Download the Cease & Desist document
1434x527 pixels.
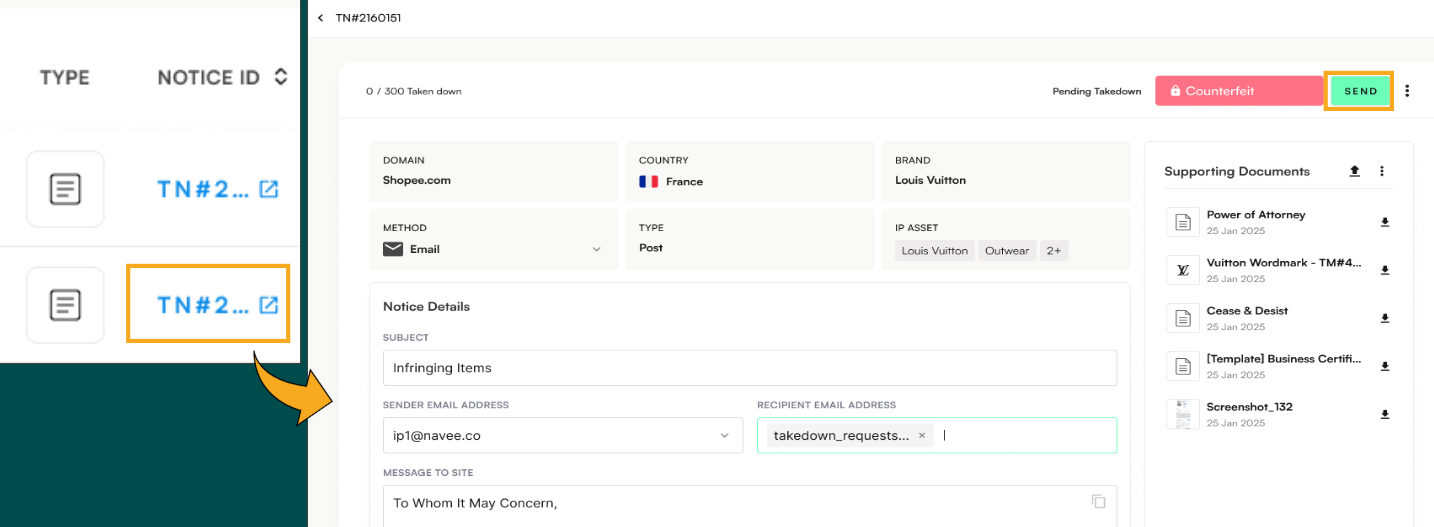[x=1385, y=318]
